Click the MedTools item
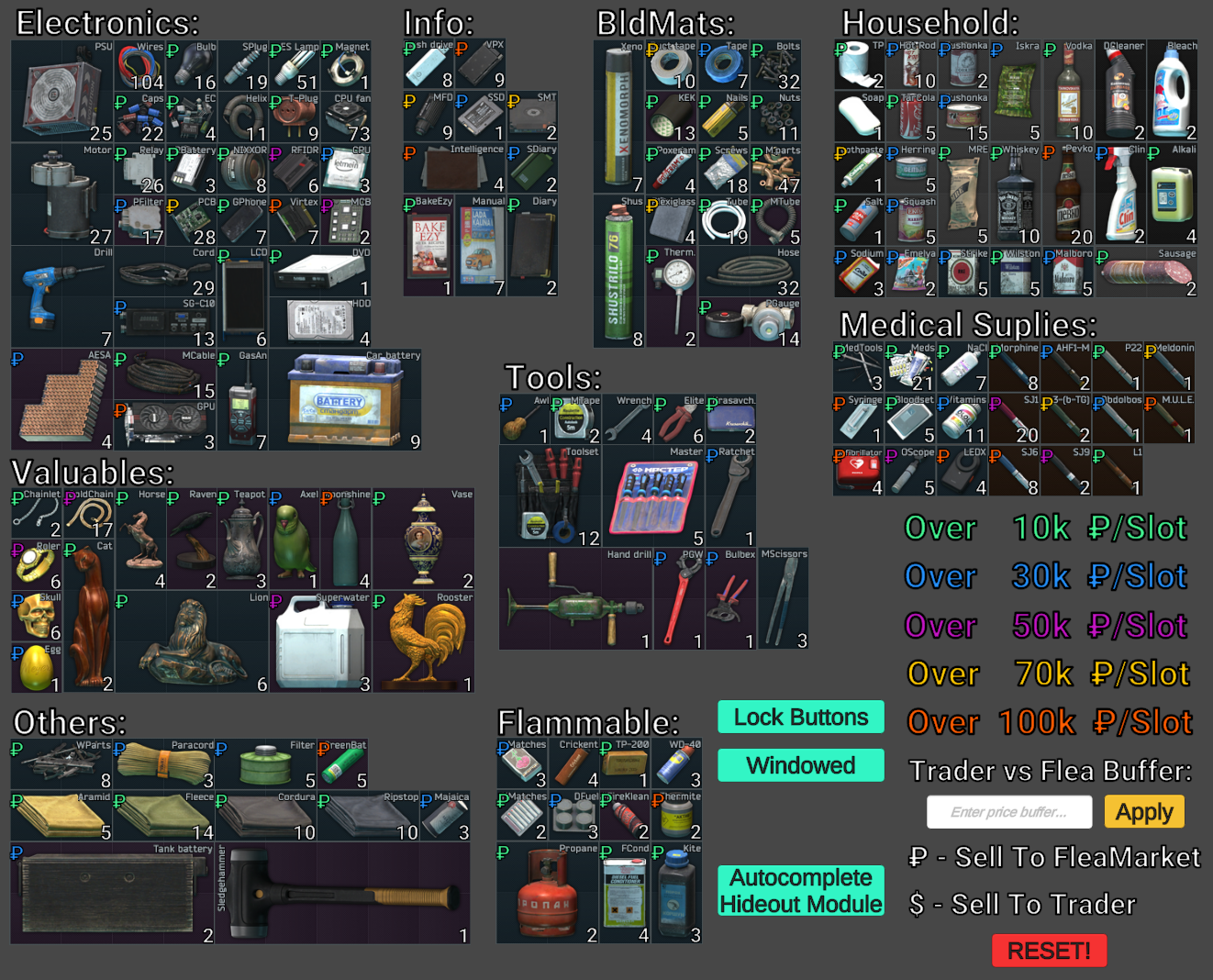The width and height of the screenshot is (1213, 980). (859, 367)
